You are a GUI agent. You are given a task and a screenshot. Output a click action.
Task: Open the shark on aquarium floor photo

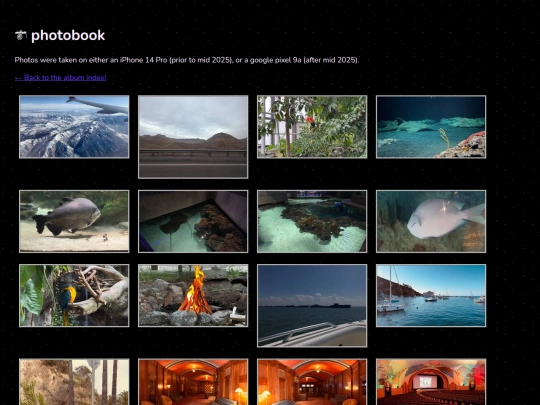pyautogui.click(x=431, y=127)
